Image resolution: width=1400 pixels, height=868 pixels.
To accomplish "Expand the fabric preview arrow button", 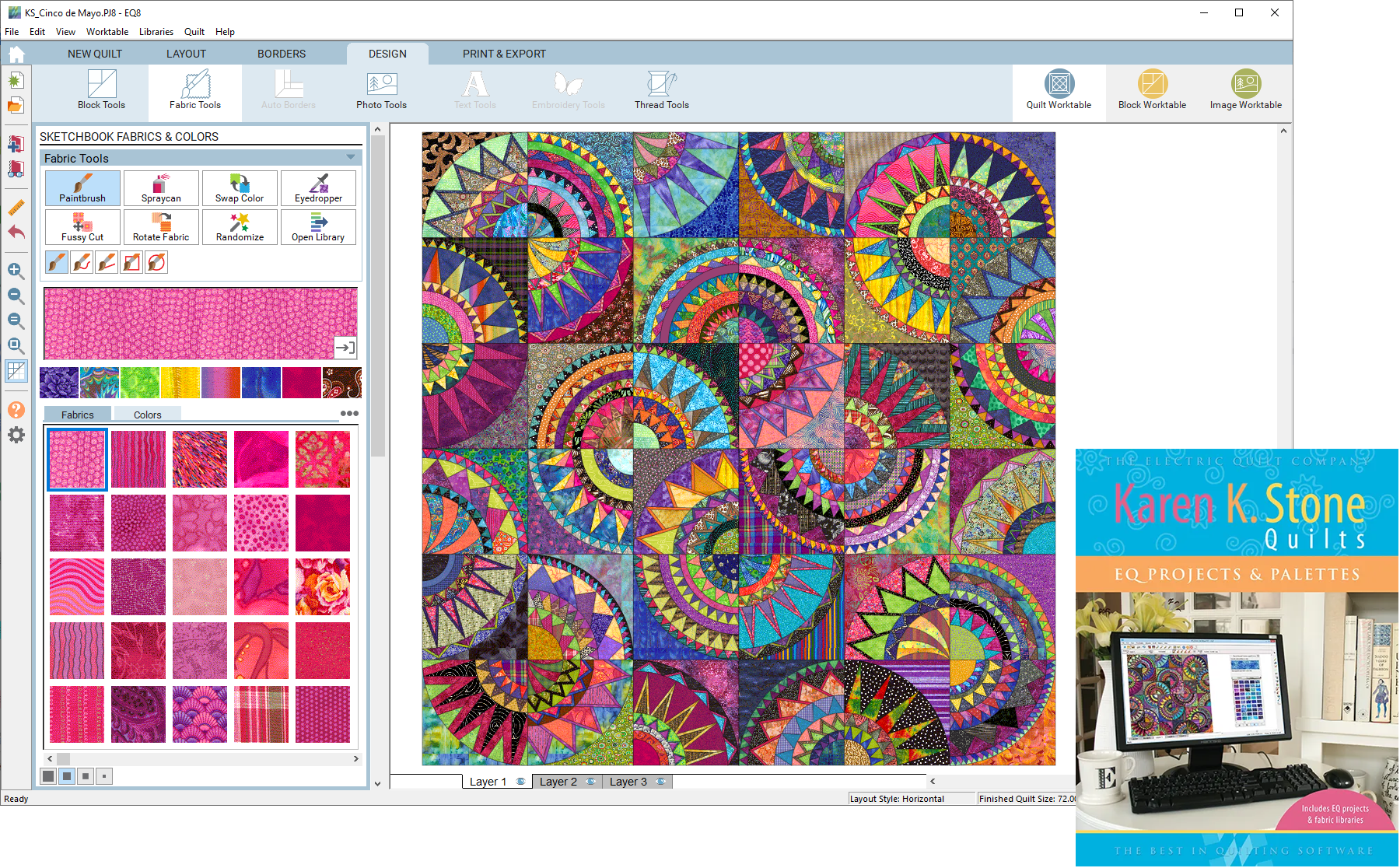I will click(x=345, y=348).
